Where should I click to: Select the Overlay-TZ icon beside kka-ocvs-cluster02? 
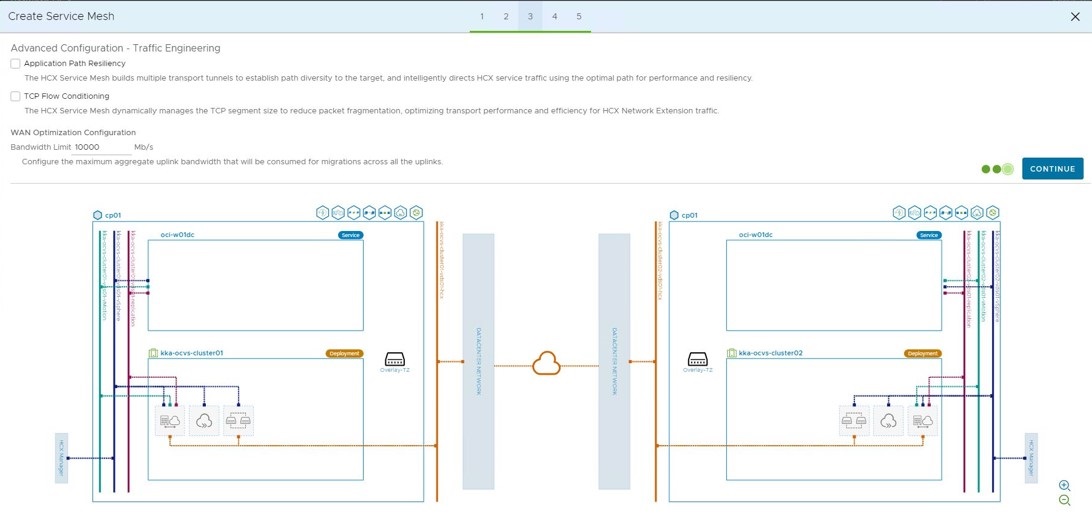tap(698, 359)
